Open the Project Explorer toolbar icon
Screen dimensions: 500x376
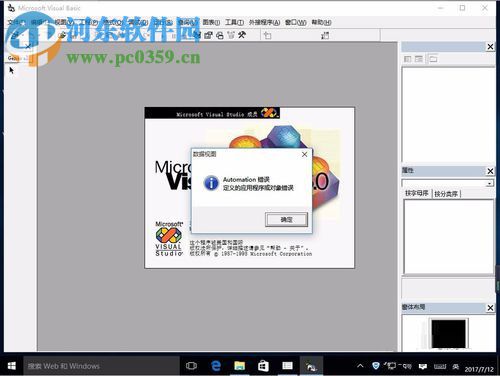[197, 35]
